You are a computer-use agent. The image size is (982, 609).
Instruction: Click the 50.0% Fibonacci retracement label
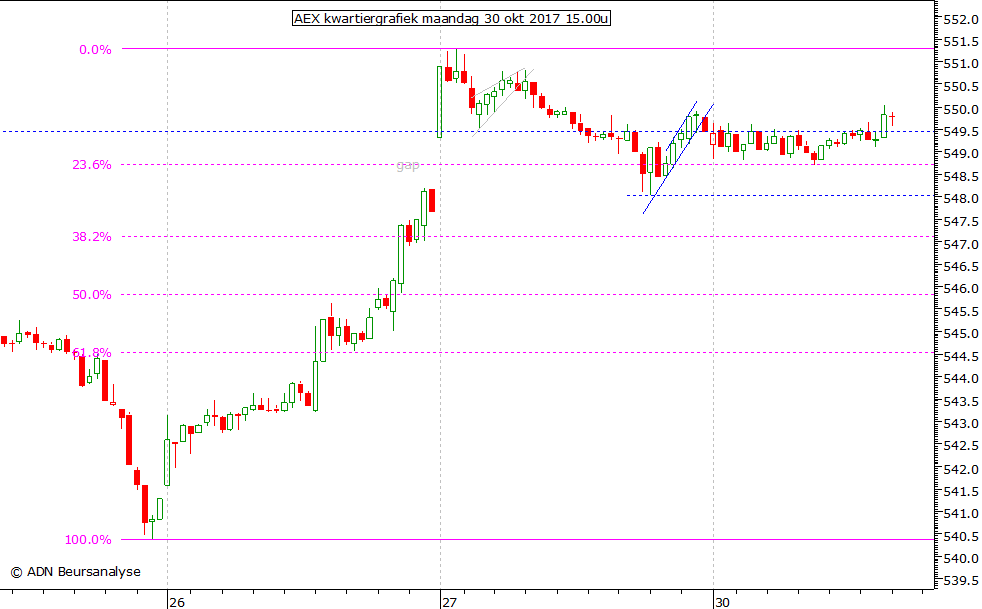(x=92, y=295)
